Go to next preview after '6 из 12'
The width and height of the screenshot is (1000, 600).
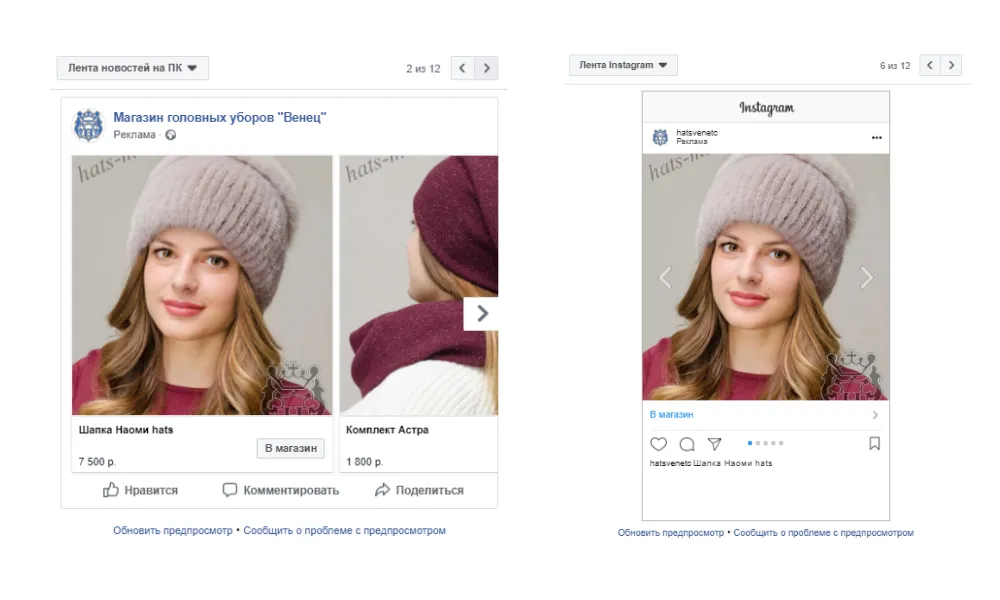click(x=951, y=65)
